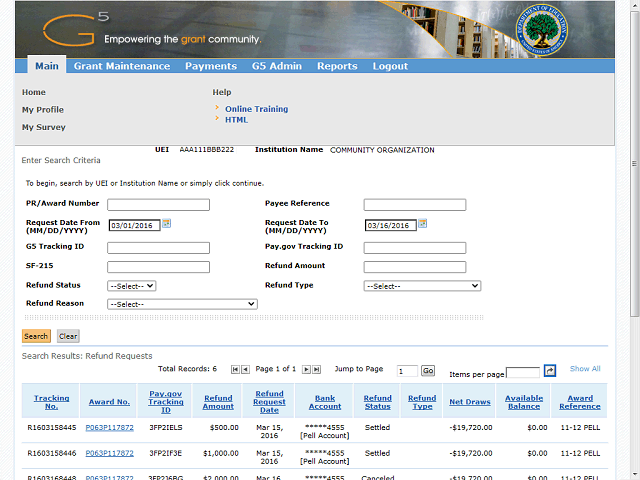This screenshot has width=640, height=480.
Task: Click the Show All link
Action: [x=585, y=369]
